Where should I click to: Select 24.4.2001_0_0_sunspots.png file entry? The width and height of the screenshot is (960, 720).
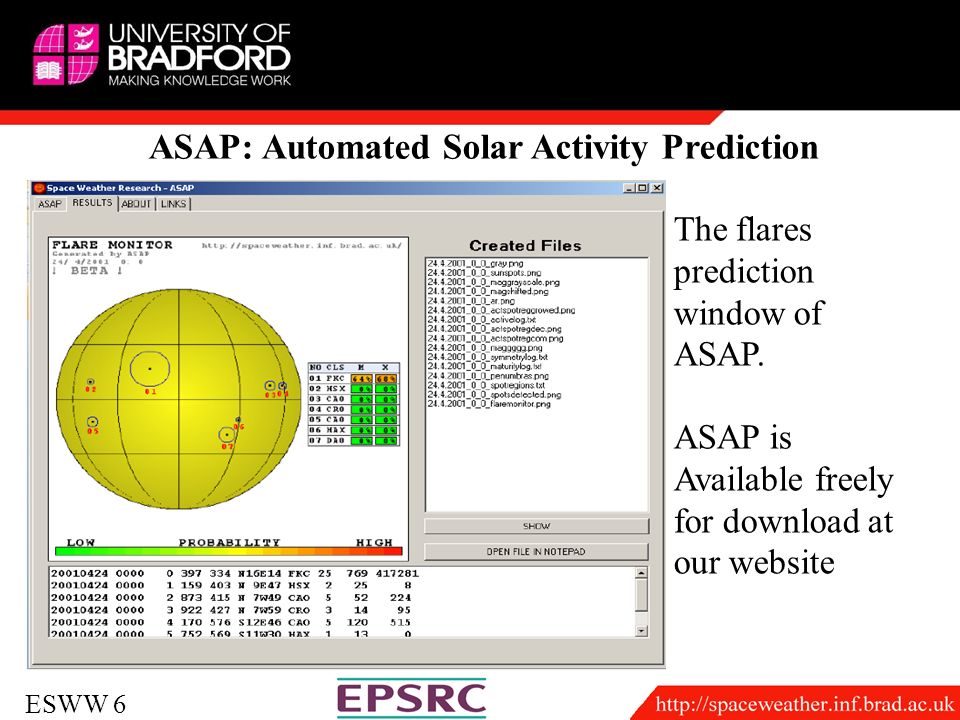click(484, 272)
